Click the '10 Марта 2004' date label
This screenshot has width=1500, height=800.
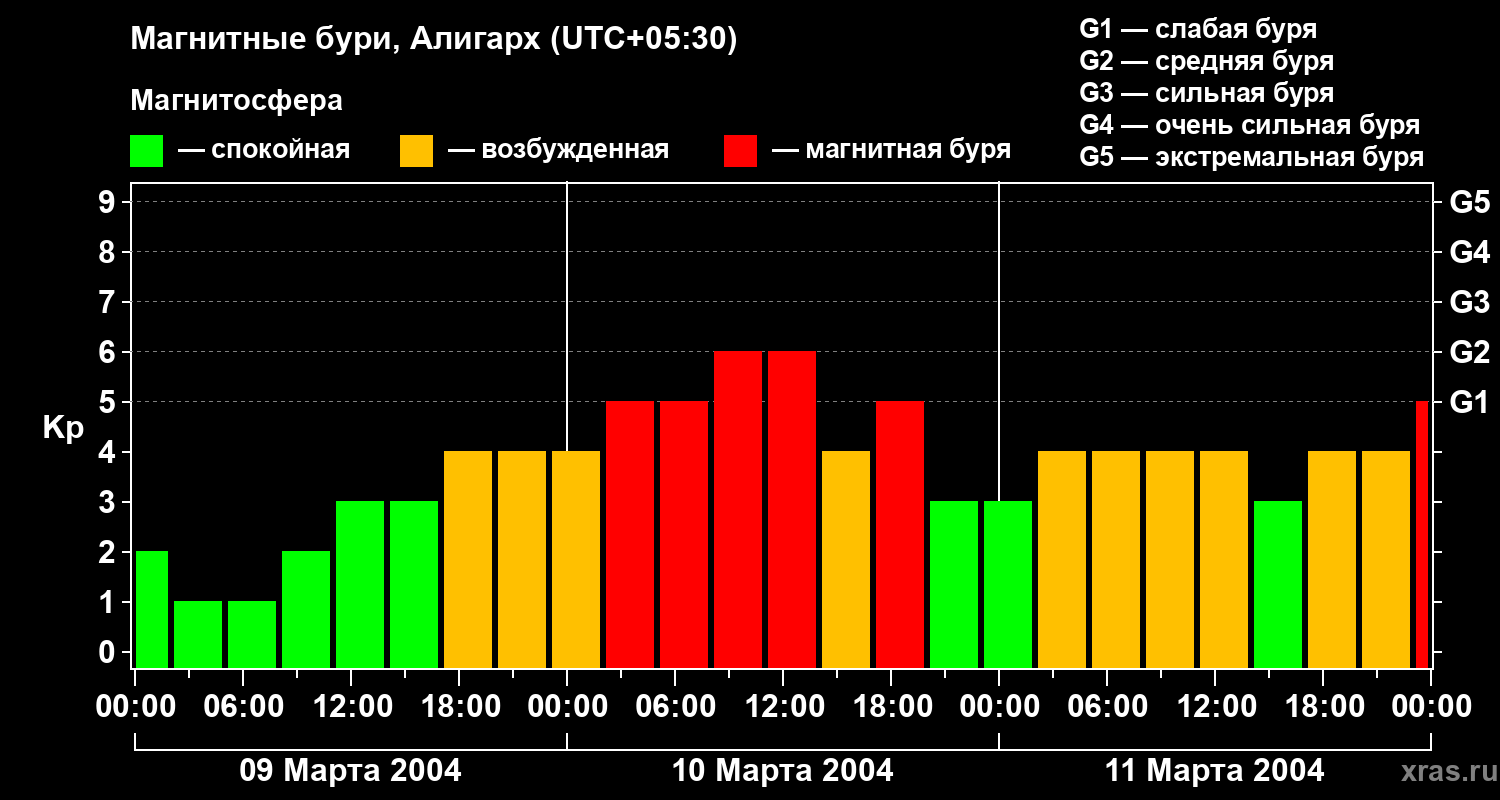782,771
